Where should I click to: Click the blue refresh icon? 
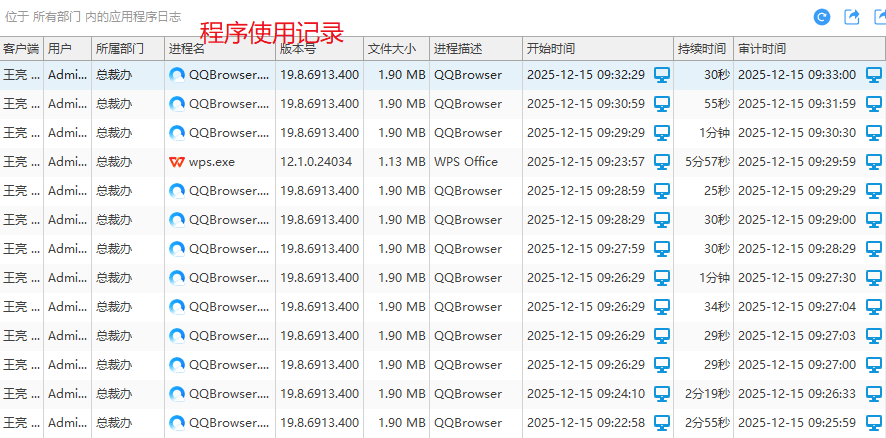click(x=822, y=17)
